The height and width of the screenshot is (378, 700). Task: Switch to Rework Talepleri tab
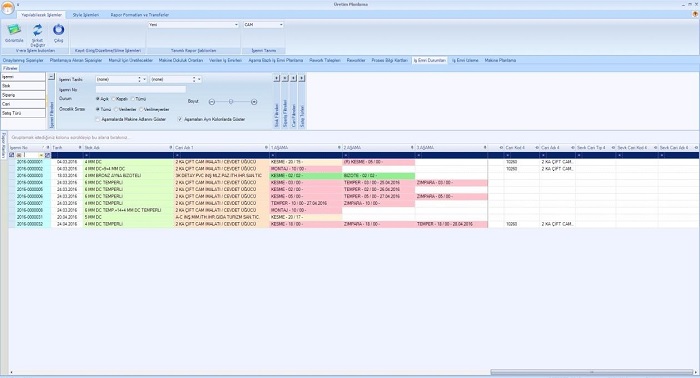pyautogui.click(x=325, y=60)
